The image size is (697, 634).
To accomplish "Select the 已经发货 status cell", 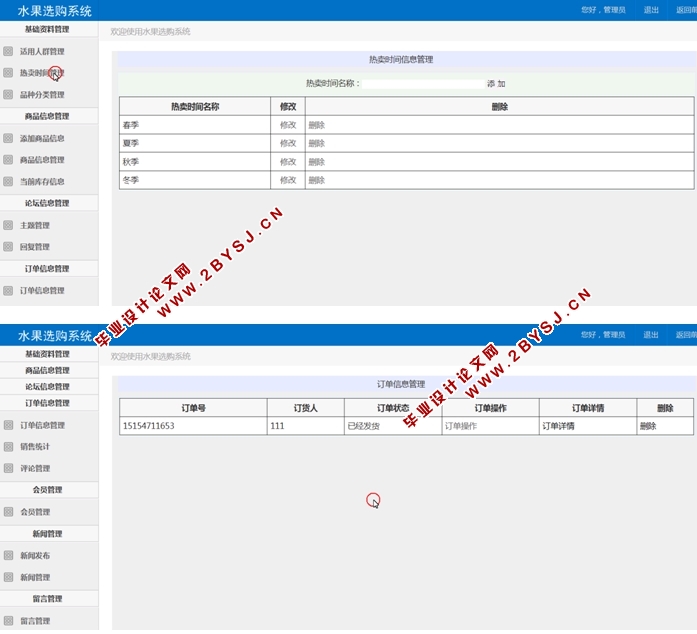I will coord(393,426).
